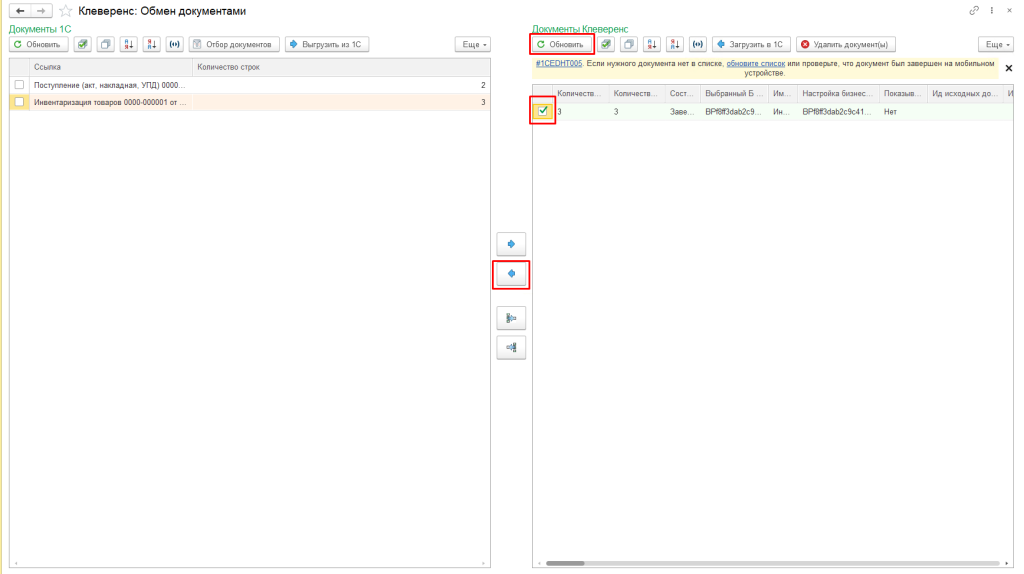The height and width of the screenshot is (574, 1024).
Task: Click the check-all icon in Документы 1С toolbar
Action: 82,45
